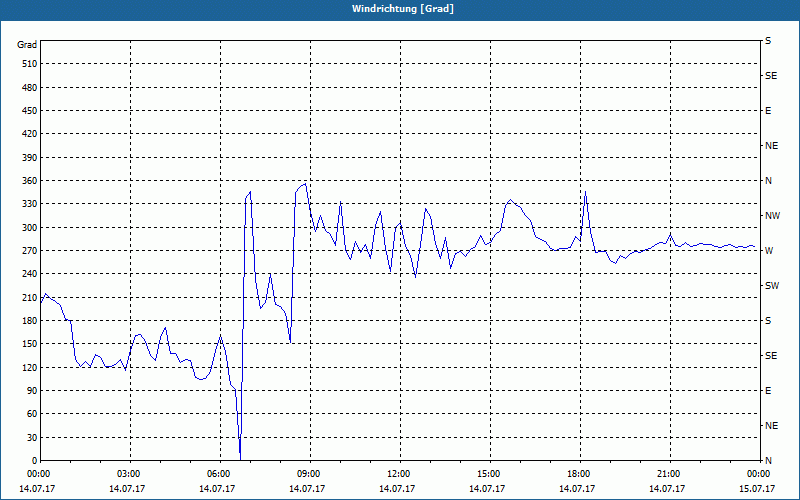This screenshot has height=500, width=800.
Task: Click the 480 value on the degree axis
Action: coord(29,88)
